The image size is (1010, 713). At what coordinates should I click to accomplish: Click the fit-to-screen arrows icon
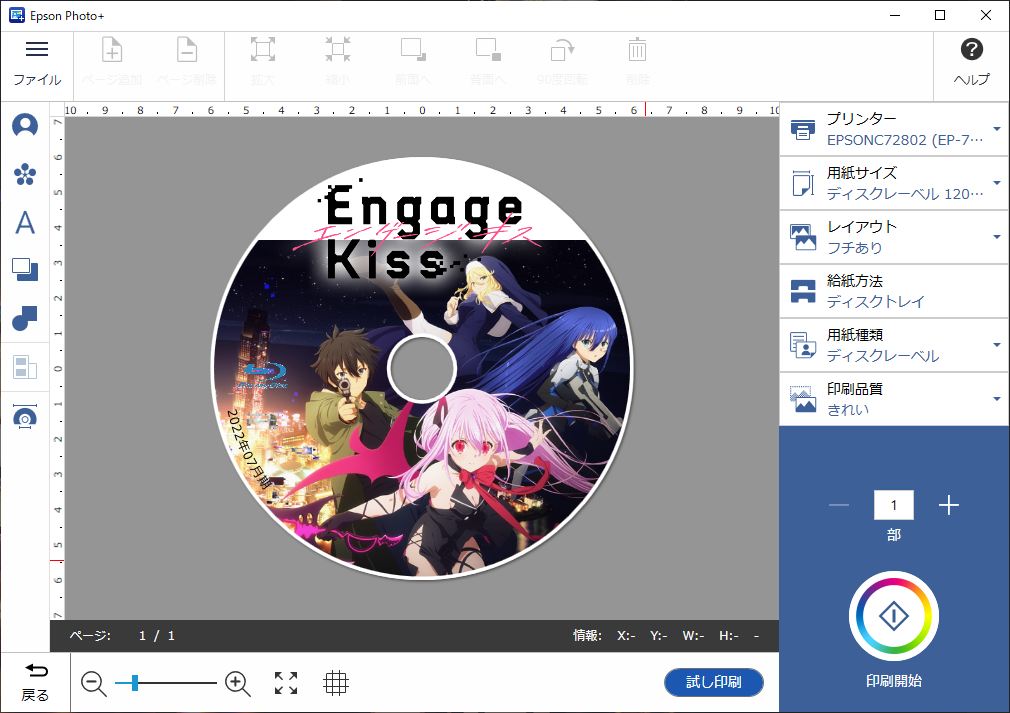click(286, 683)
